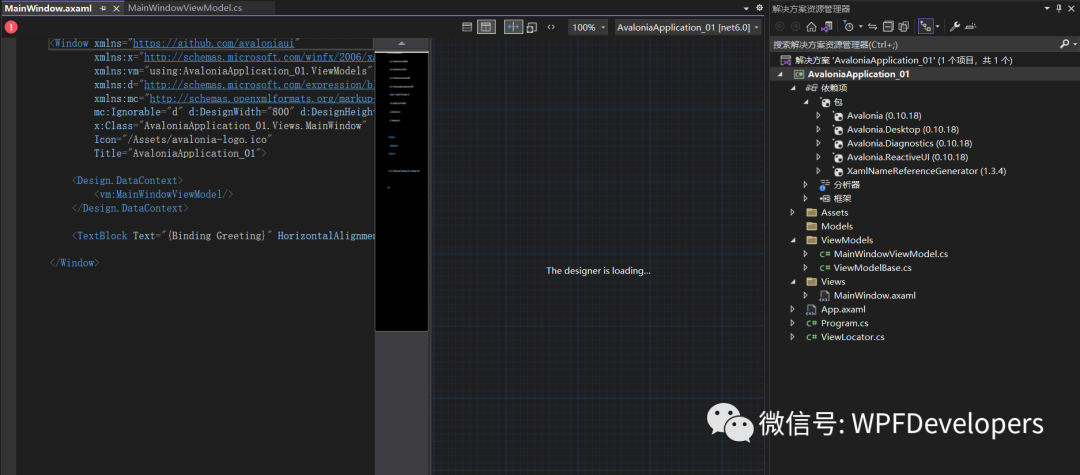
Task: Open the file nesting dropdown arrow
Action: coord(937,26)
